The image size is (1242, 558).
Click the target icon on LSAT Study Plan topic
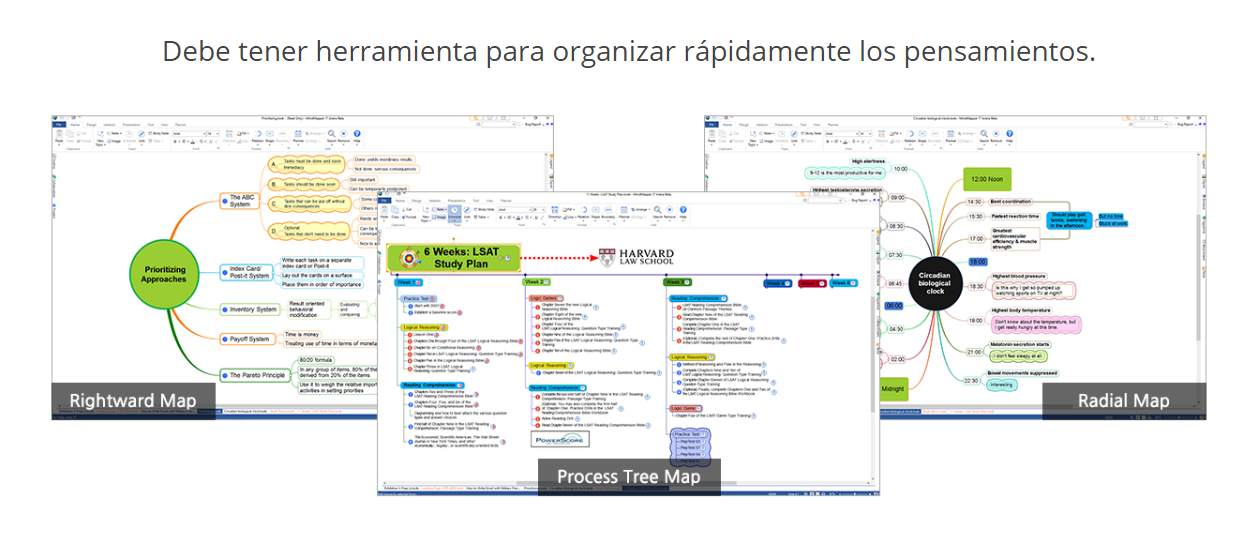[407, 258]
